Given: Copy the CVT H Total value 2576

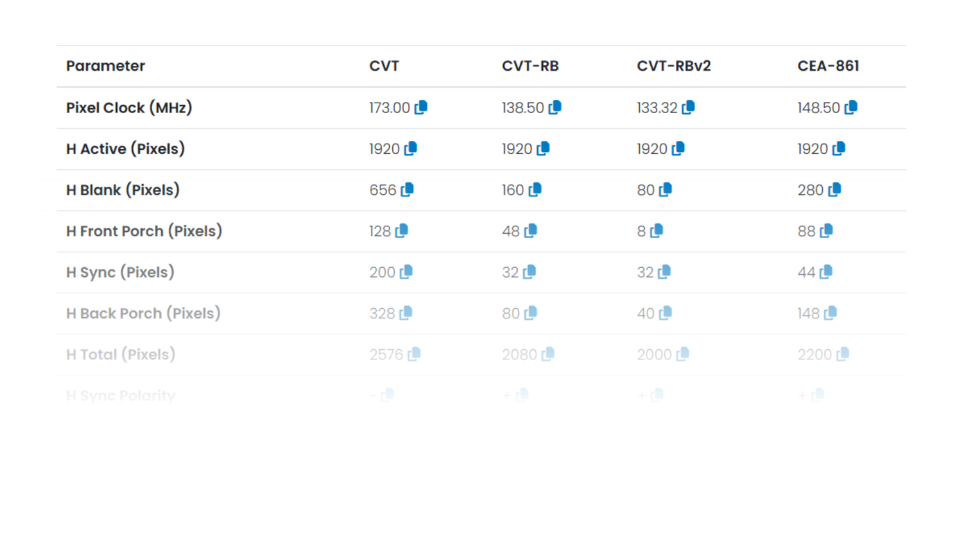Looking at the screenshot, I should point(414,354).
